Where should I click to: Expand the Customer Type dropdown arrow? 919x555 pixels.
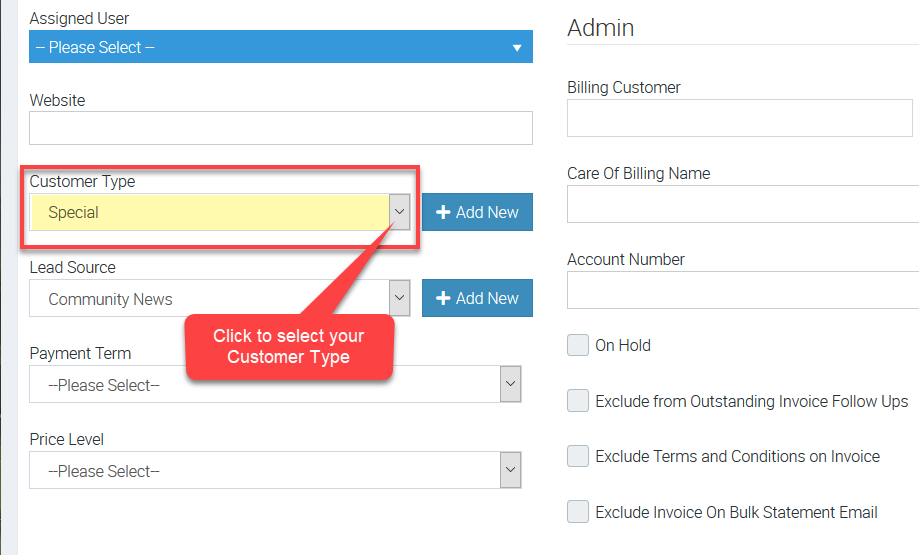click(x=400, y=212)
